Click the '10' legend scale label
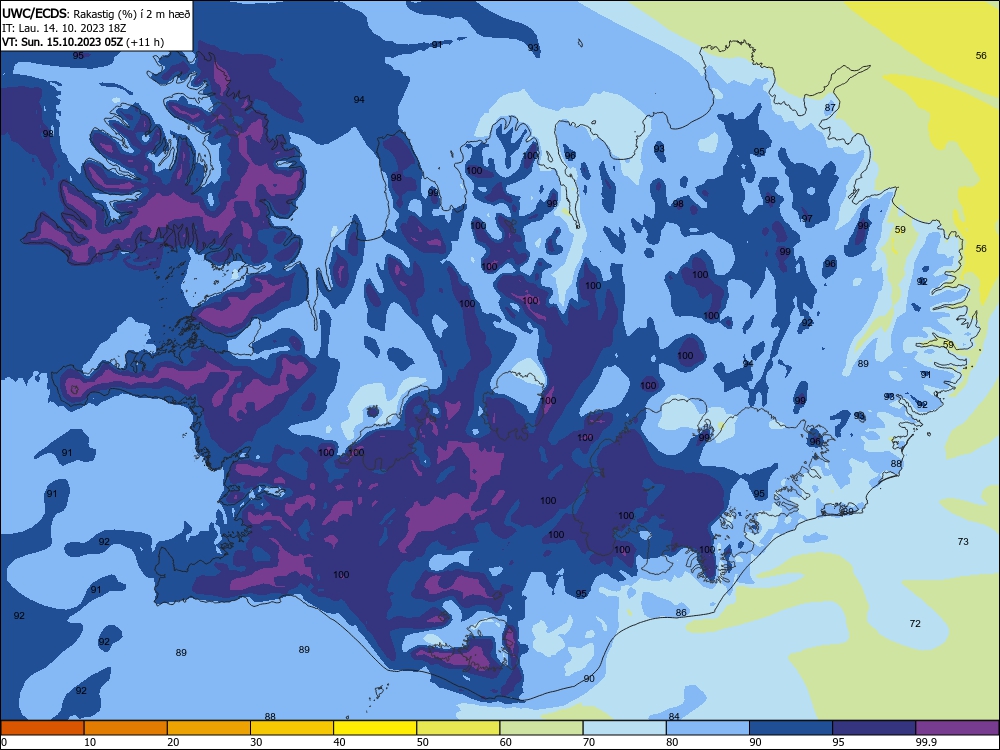 coord(90,742)
